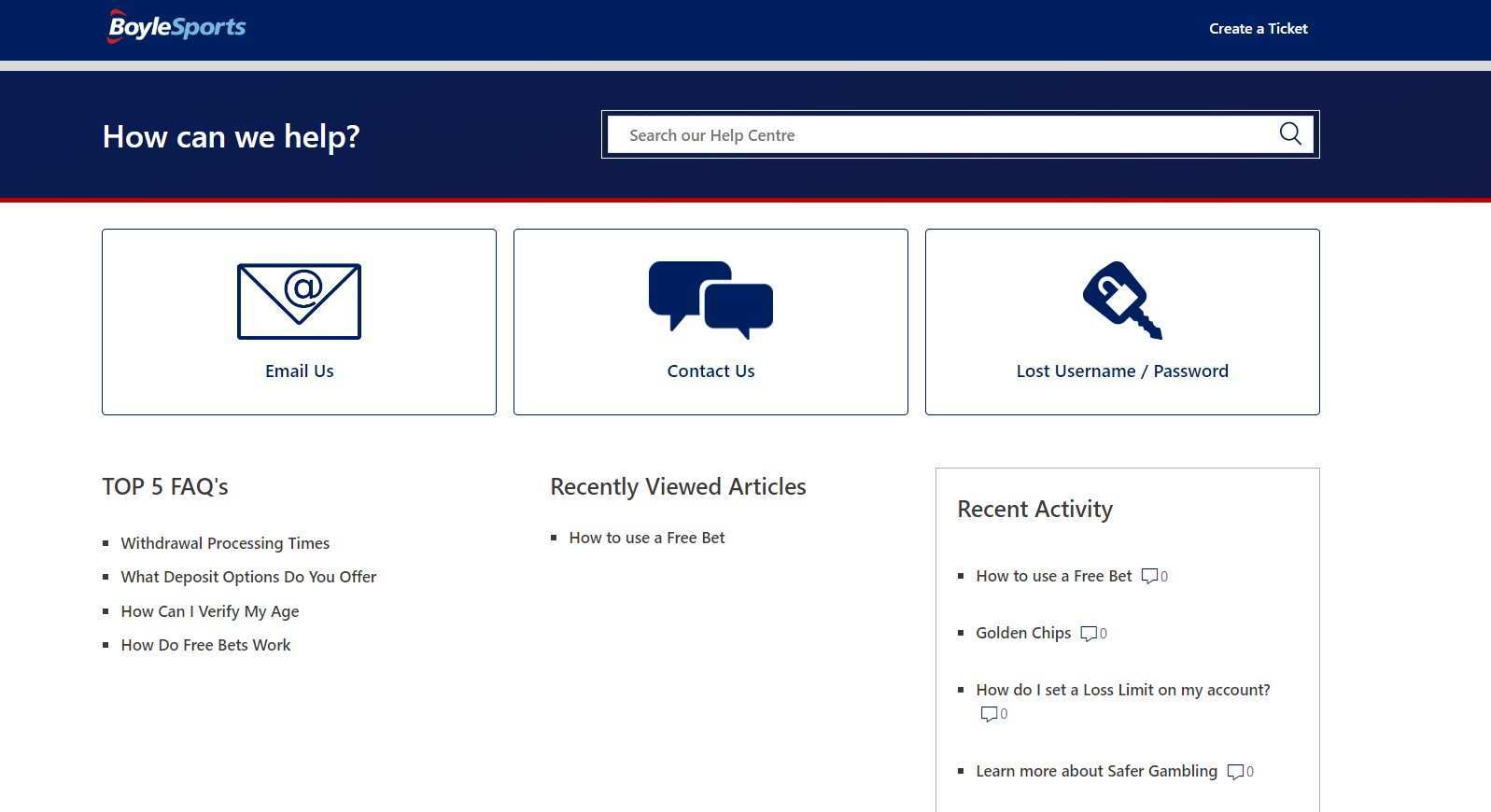Open recently viewed How to use a Free Bet
Image resolution: width=1491 pixels, height=812 pixels.
pyautogui.click(x=647, y=538)
